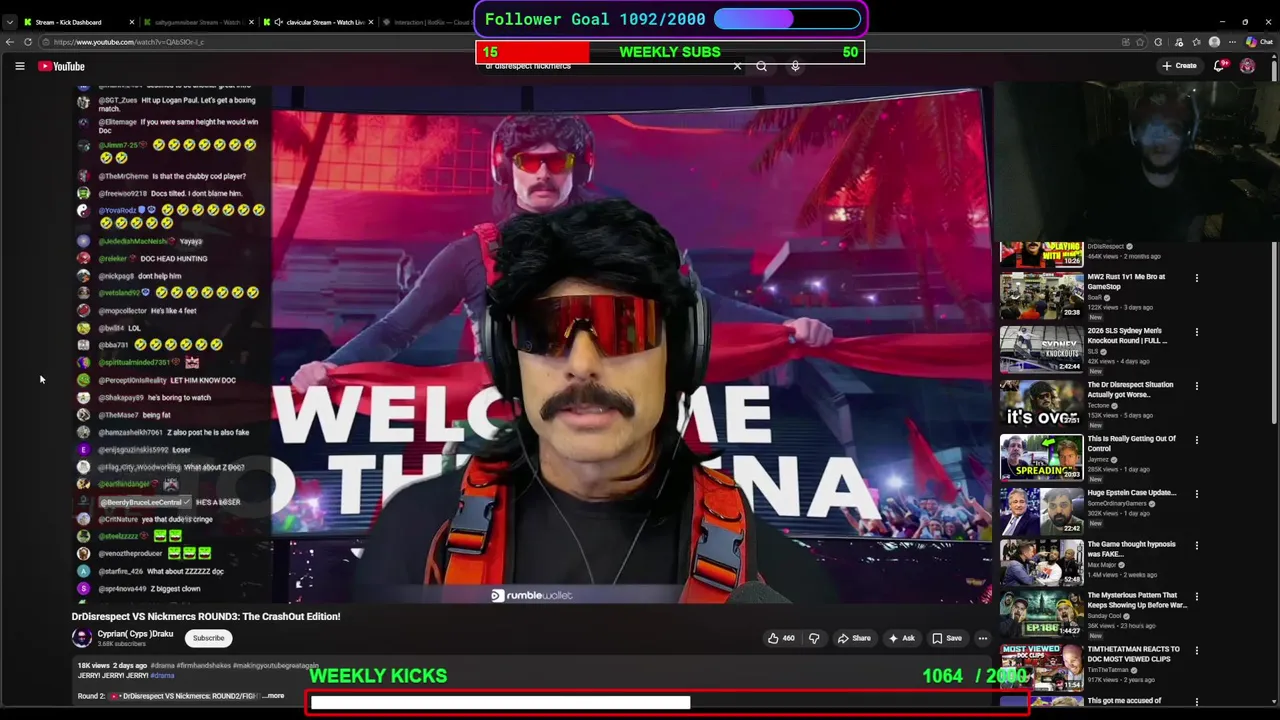
Task: Open options for Mysterious Pattern video
Action: (x=1196, y=597)
